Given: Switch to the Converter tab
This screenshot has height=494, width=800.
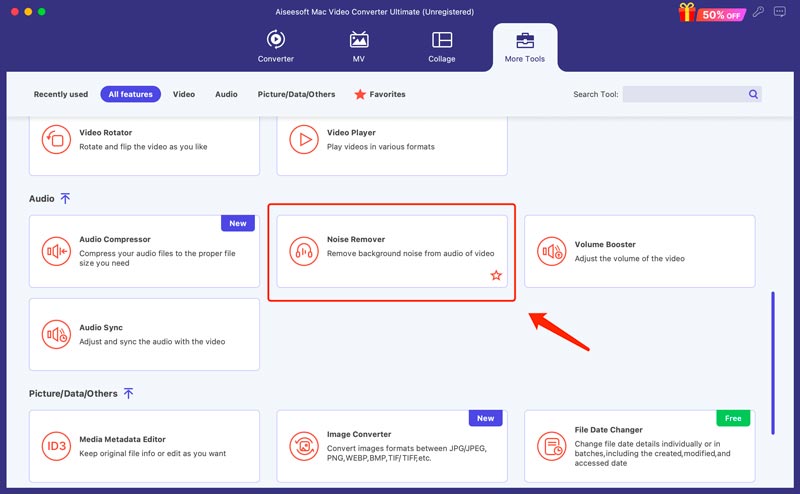Looking at the screenshot, I should click(x=275, y=46).
